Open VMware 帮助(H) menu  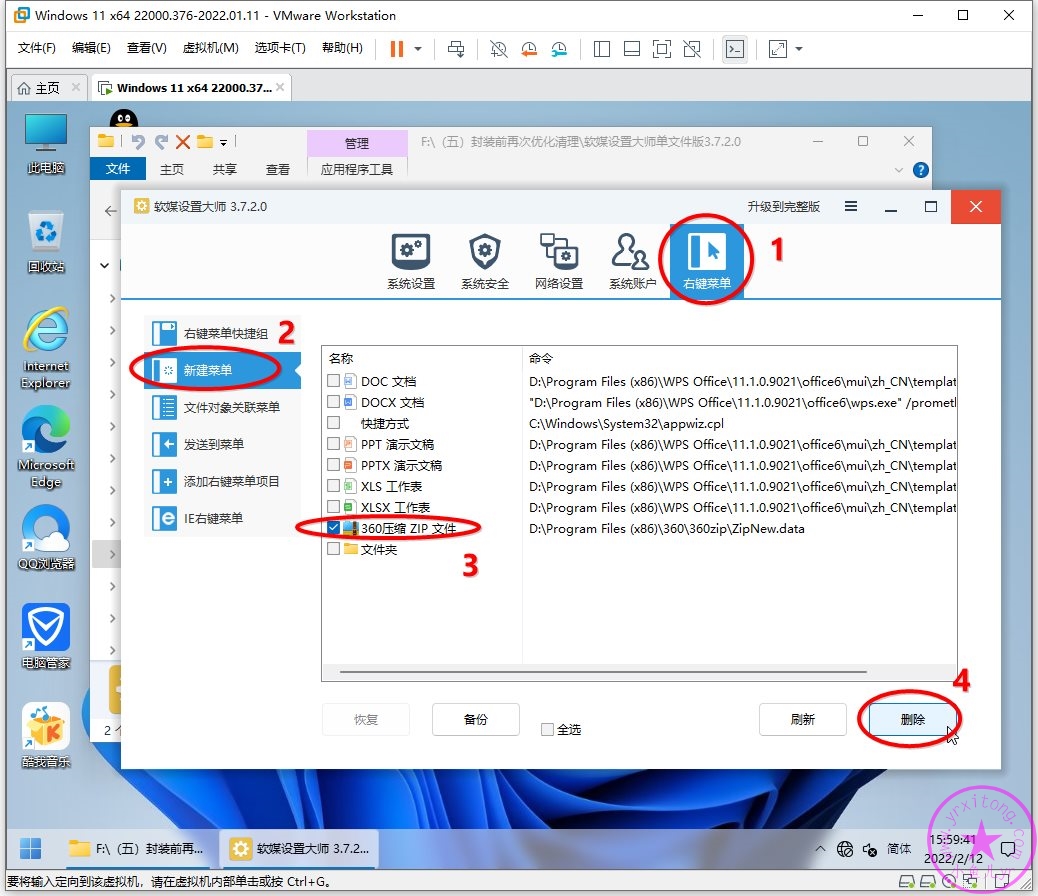(x=342, y=48)
